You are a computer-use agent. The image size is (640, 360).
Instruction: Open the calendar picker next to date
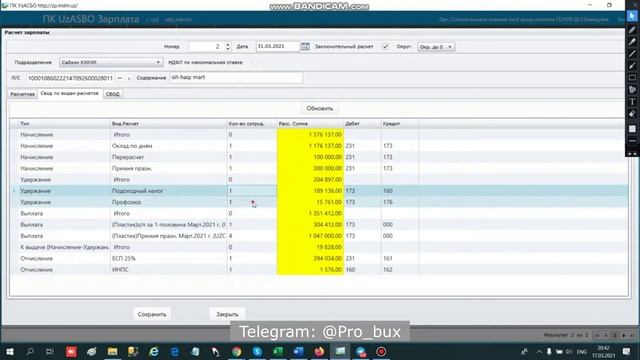point(305,47)
